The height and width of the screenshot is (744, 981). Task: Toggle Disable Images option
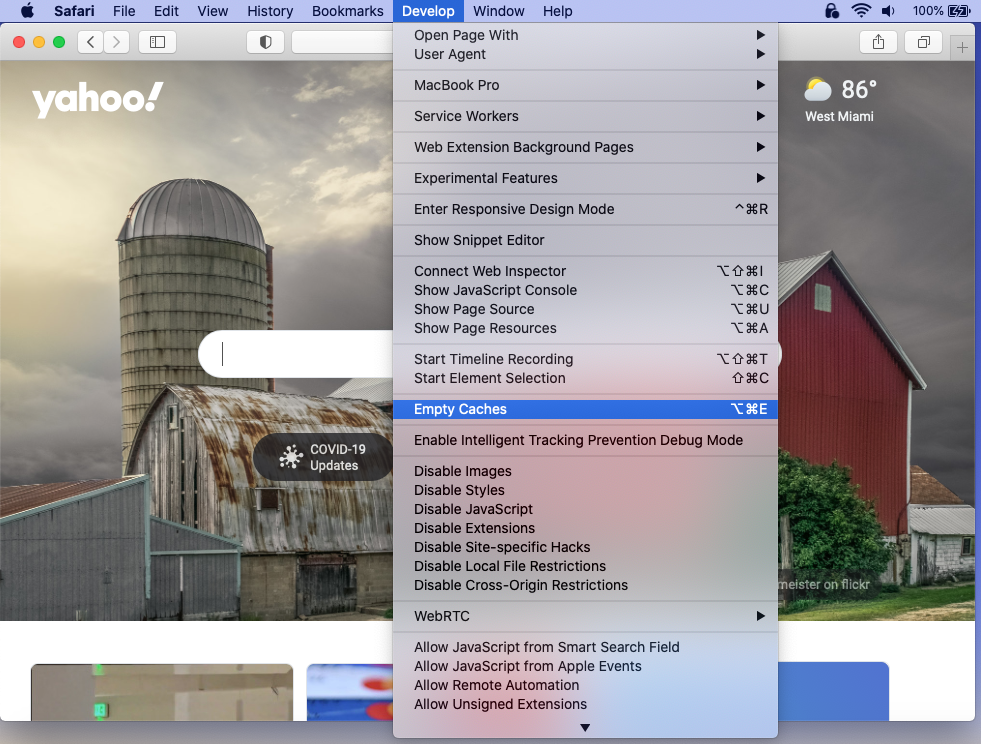(585, 471)
